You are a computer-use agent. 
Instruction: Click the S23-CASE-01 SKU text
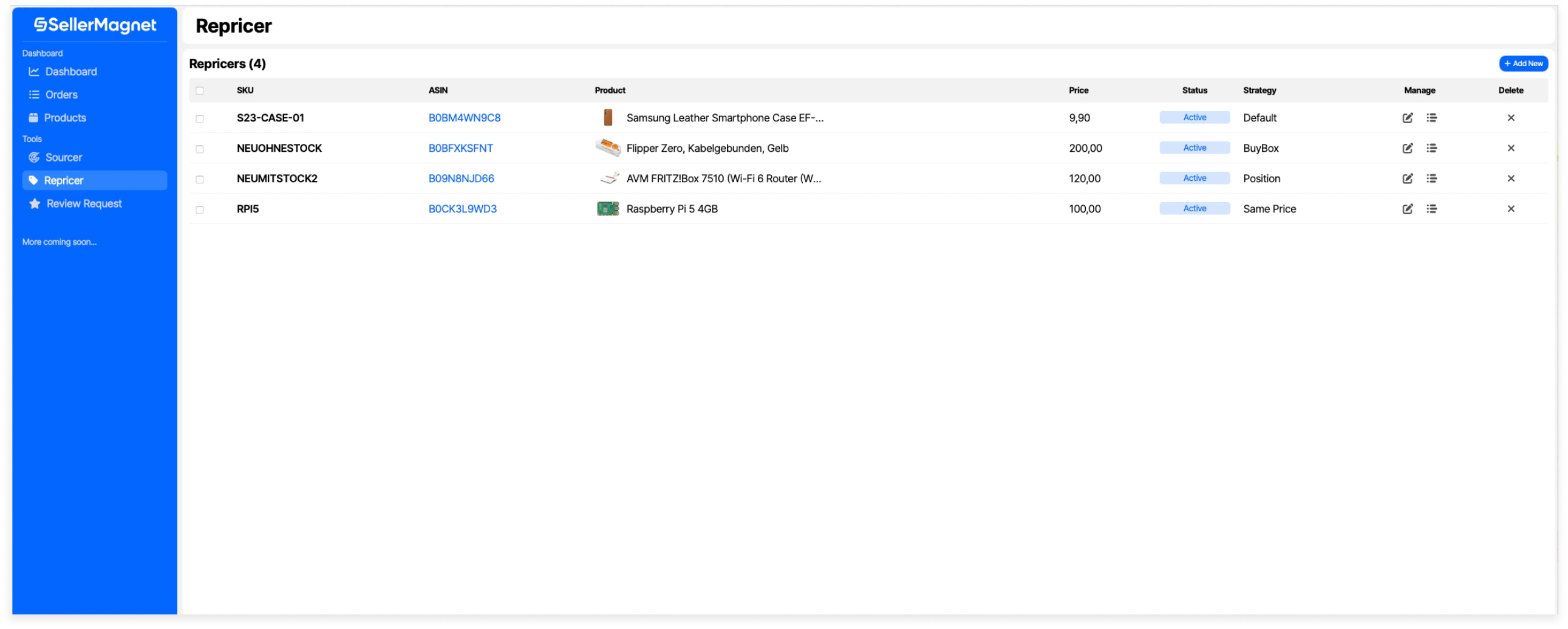270,118
